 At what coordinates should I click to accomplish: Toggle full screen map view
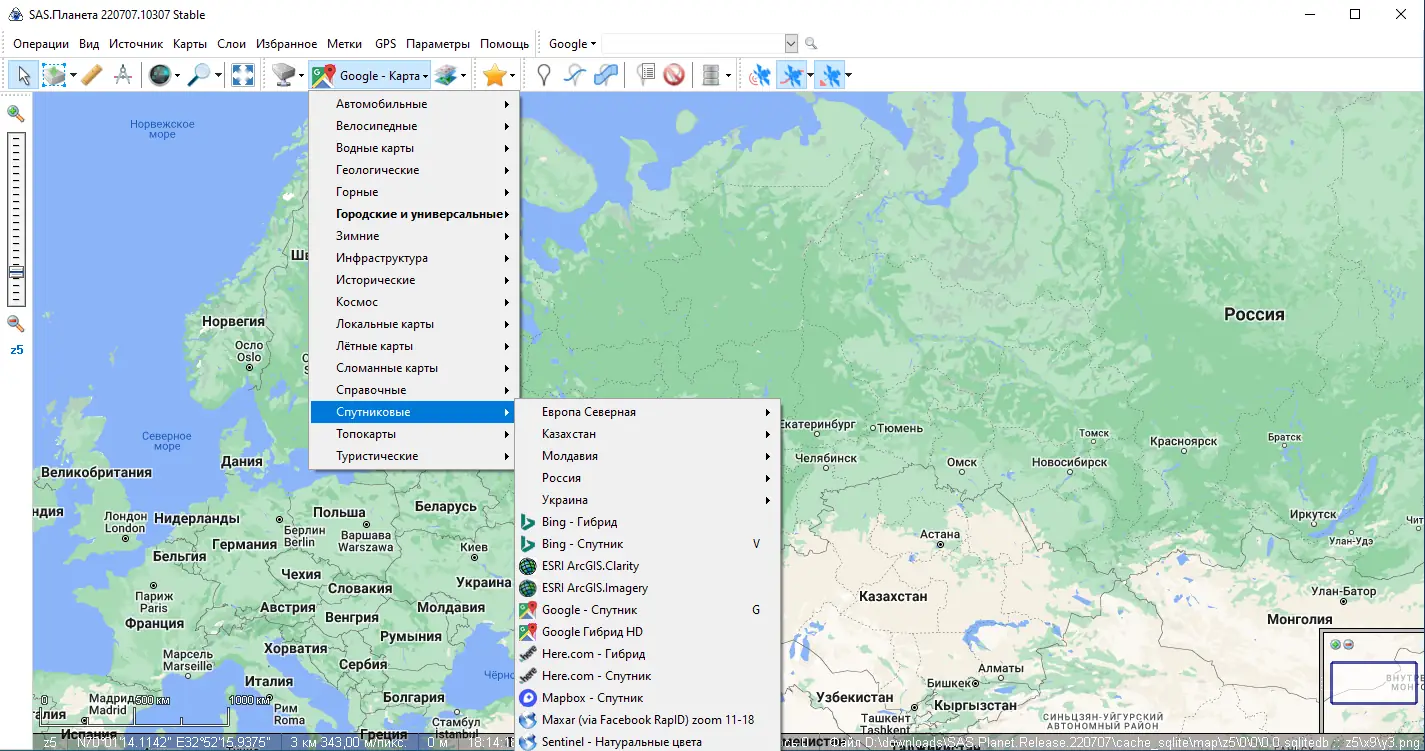(242, 75)
